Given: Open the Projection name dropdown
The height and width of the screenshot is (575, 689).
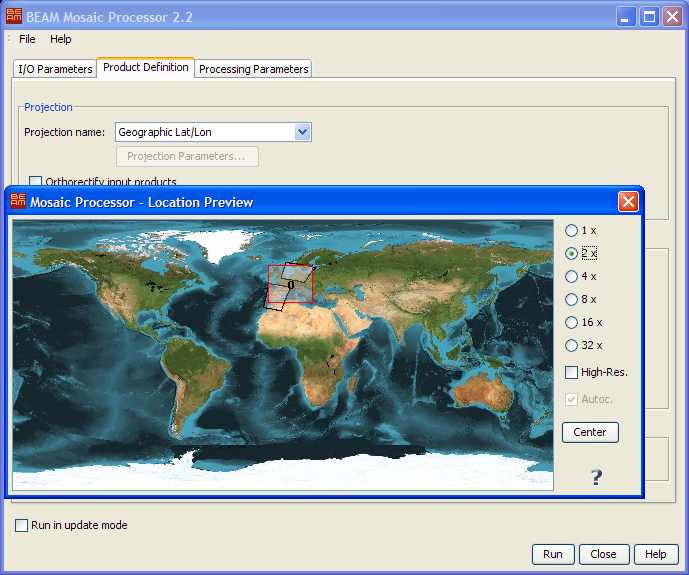Looking at the screenshot, I should tap(303, 132).
